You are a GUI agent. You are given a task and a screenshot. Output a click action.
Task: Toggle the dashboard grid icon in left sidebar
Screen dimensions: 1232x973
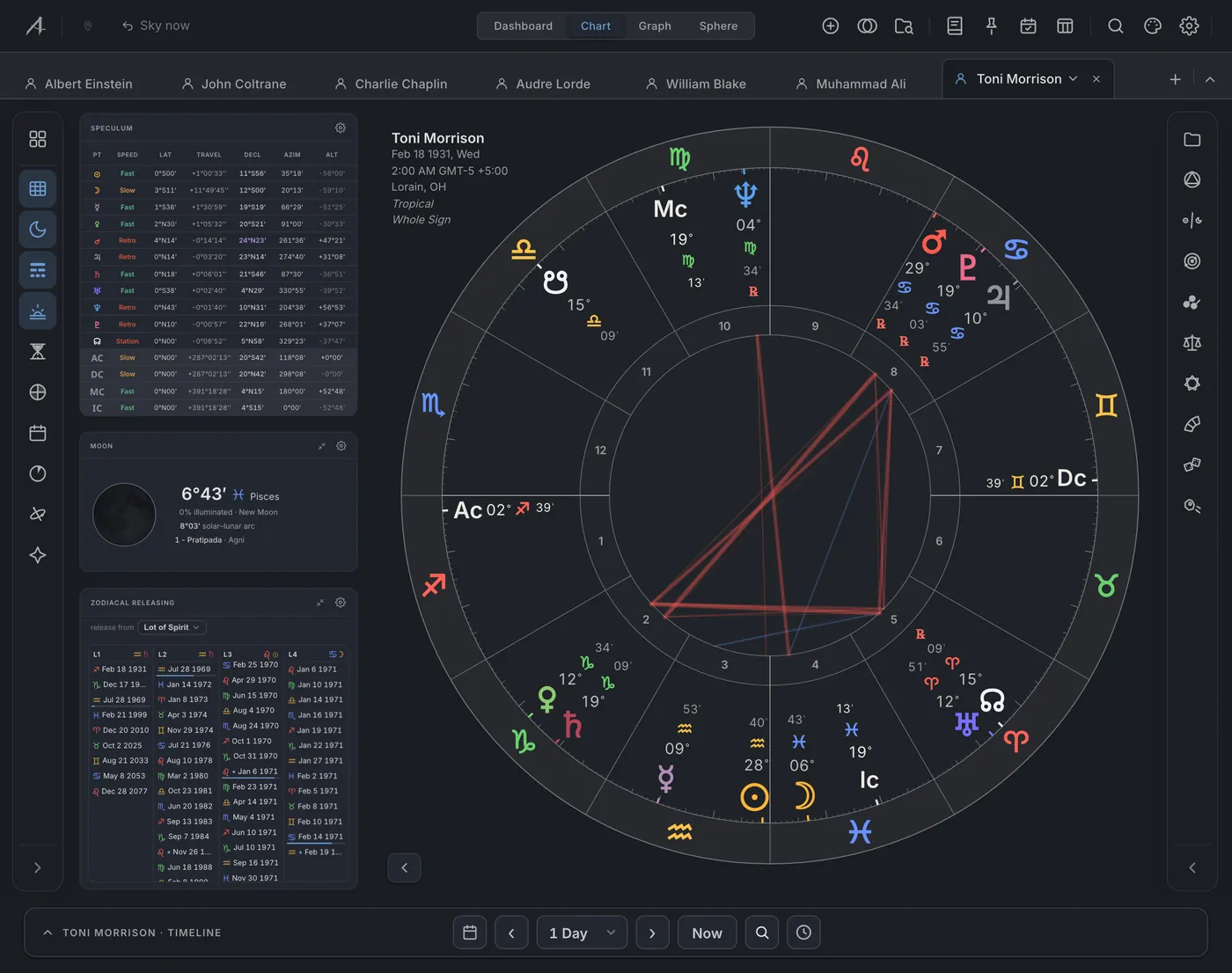pyautogui.click(x=38, y=139)
